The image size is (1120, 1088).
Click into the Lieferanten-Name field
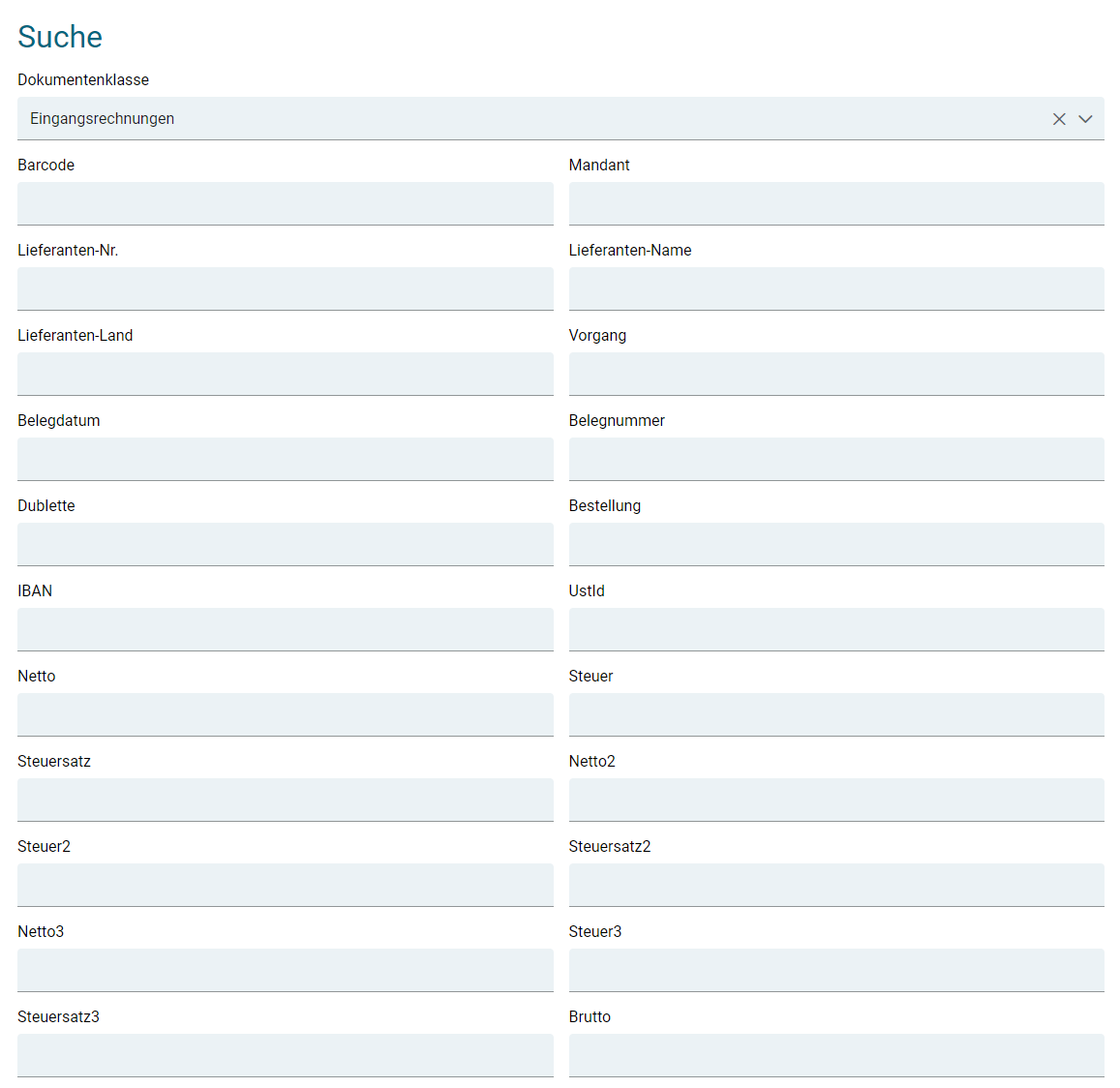(x=835, y=288)
